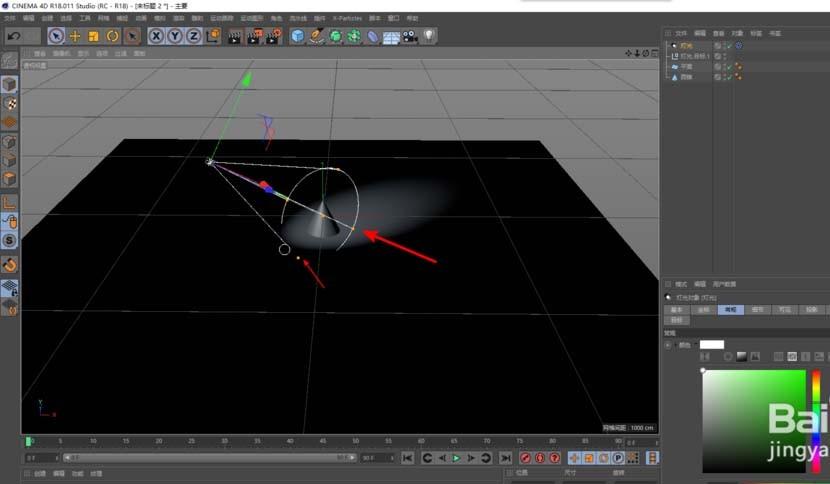Toggle the green enable checkmark for the light object
The height and width of the screenshot is (484, 830).
[x=729, y=46]
